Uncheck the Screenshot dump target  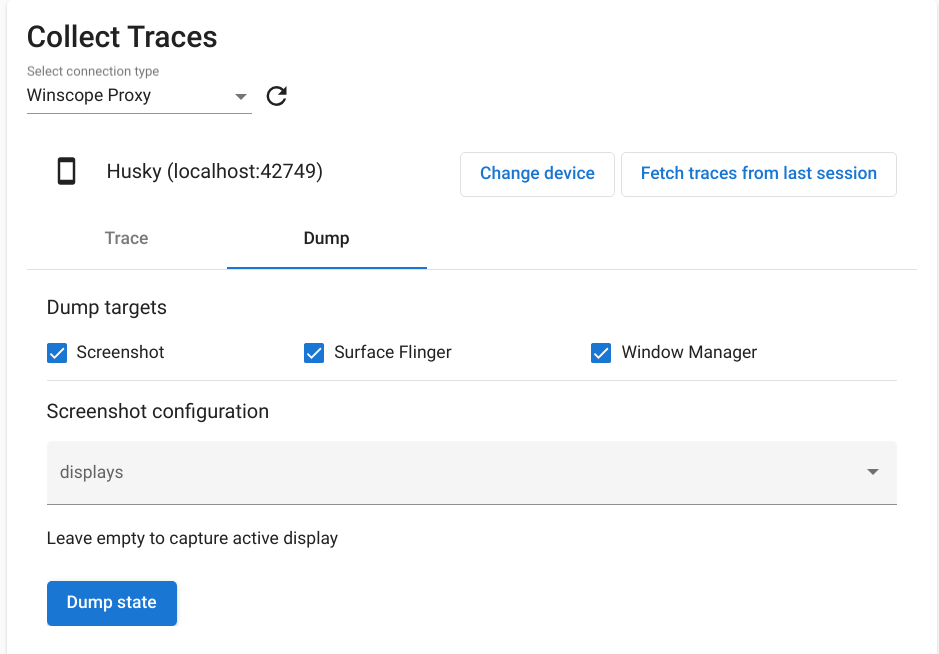[56, 353]
